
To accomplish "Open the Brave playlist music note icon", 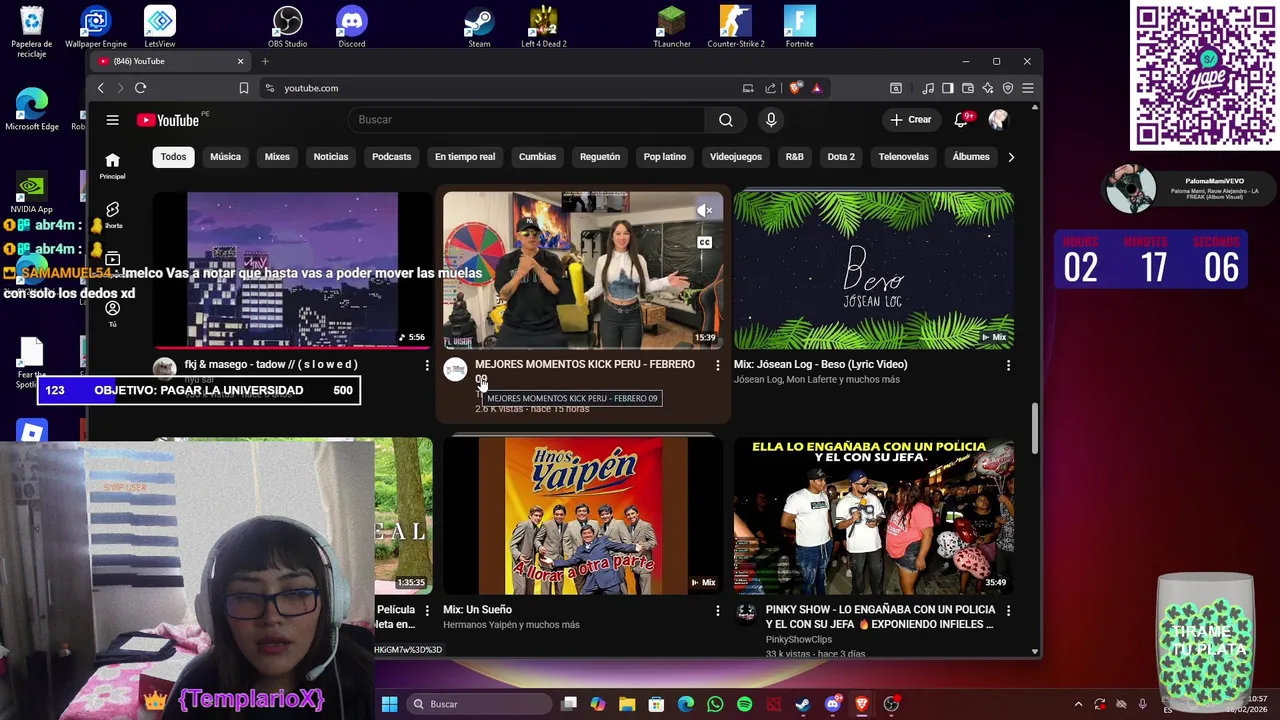I will tap(928, 88).
